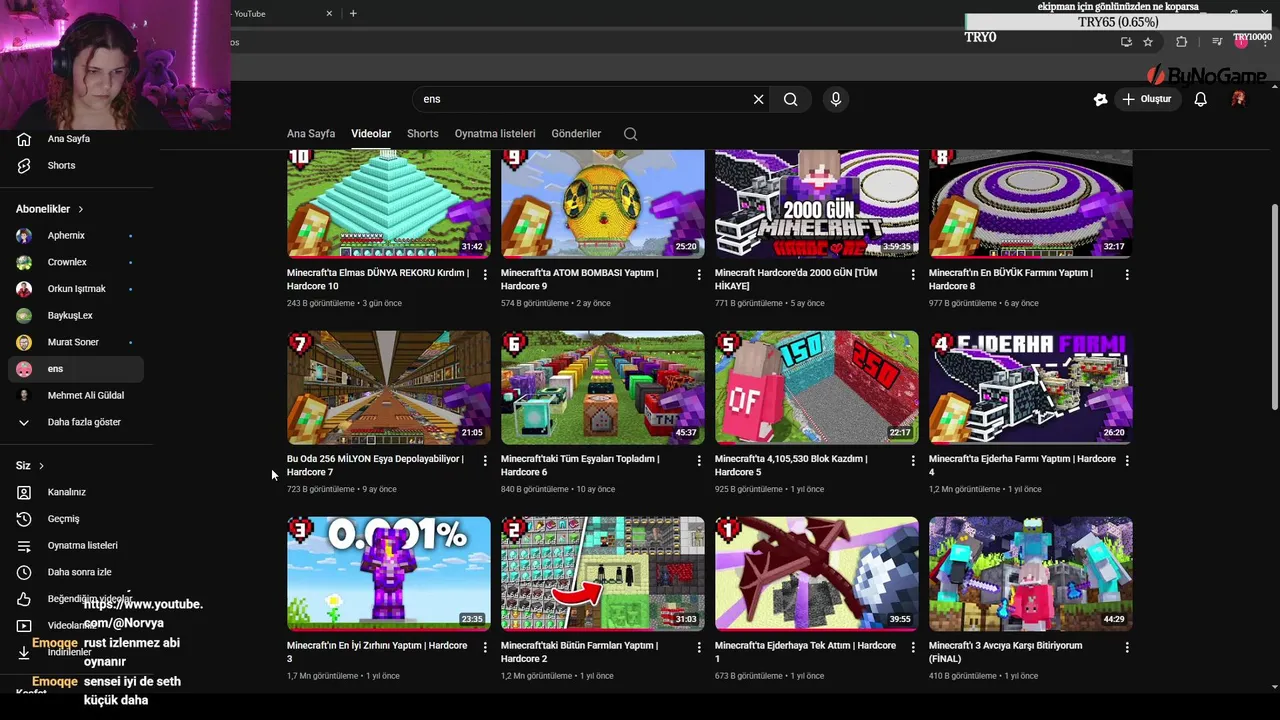Expand the Abonelikler section chevron
Image resolution: width=1280 pixels, height=720 pixels.
point(80,209)
